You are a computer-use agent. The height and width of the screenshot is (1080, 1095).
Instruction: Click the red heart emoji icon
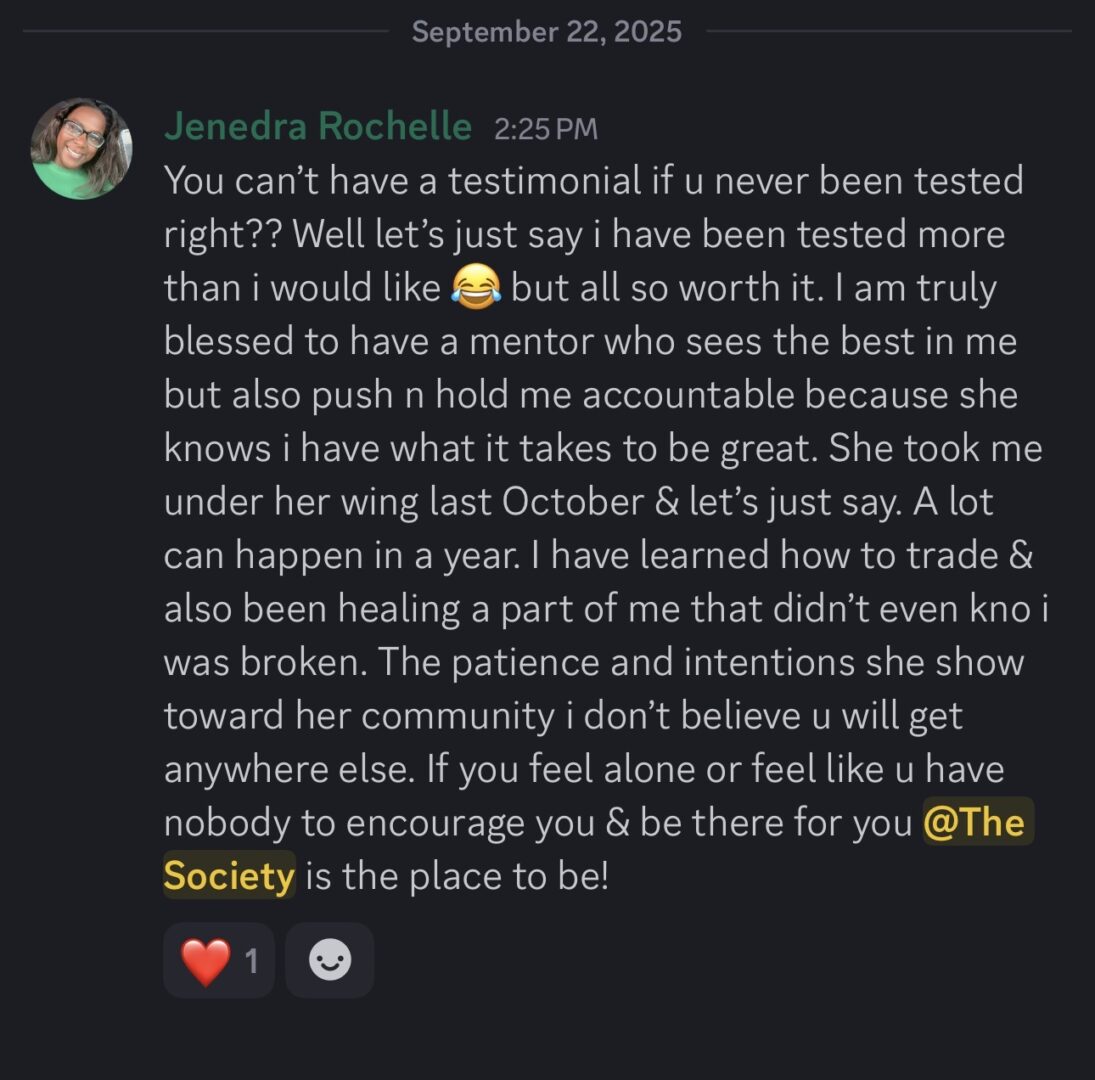(x=205, y=961)
